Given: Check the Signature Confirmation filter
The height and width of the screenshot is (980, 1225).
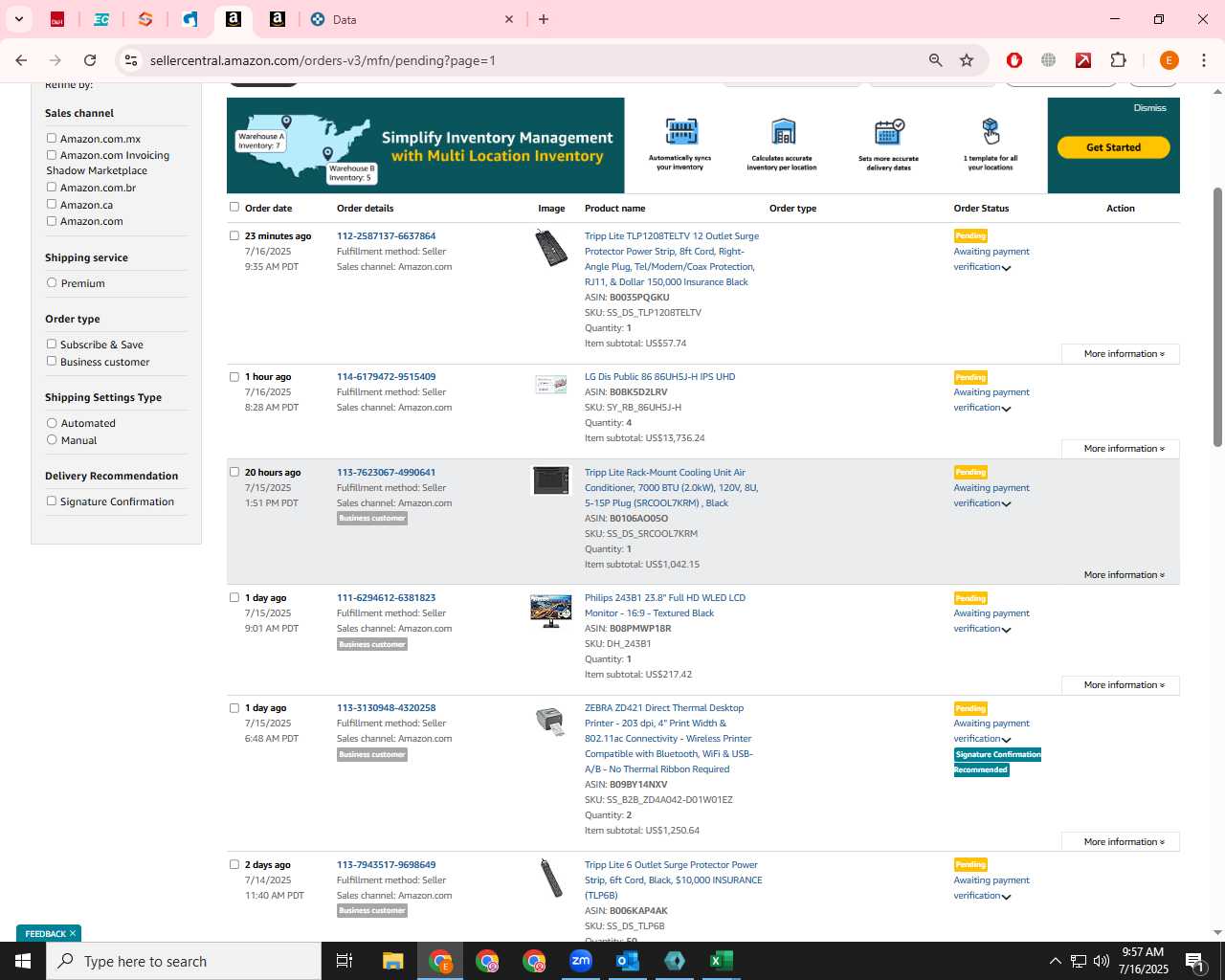Looking at the screenshot, I should 52,501.
